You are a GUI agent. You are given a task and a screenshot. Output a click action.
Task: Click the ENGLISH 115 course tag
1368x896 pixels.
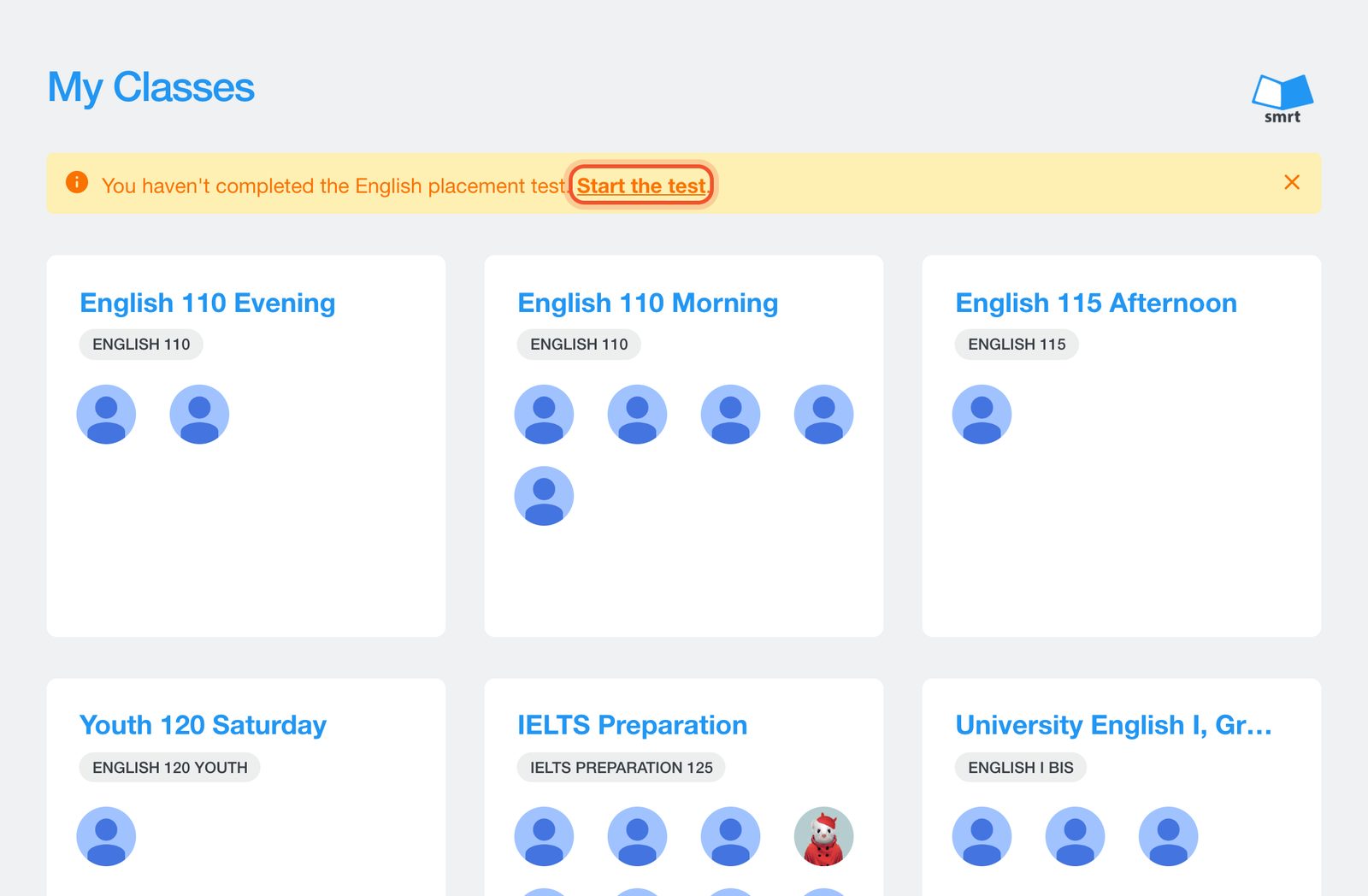(1017, 345)
